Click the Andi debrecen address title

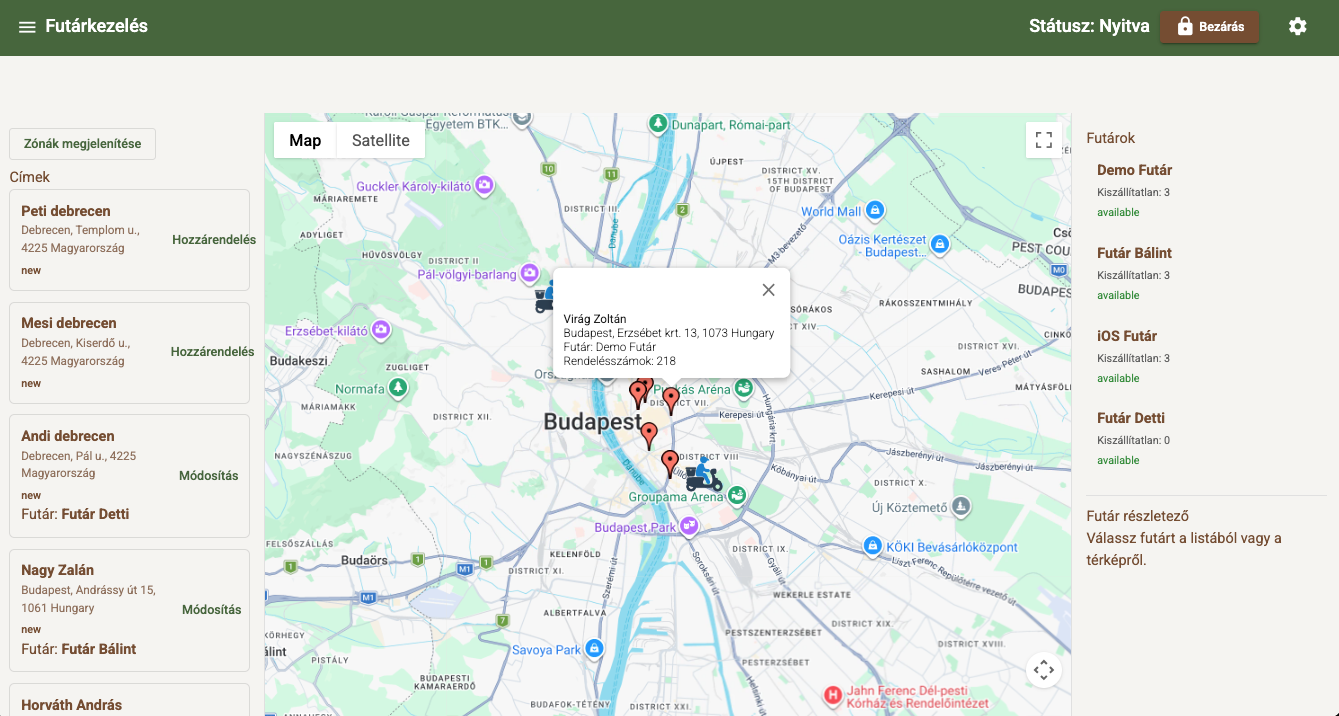(68, 436)
